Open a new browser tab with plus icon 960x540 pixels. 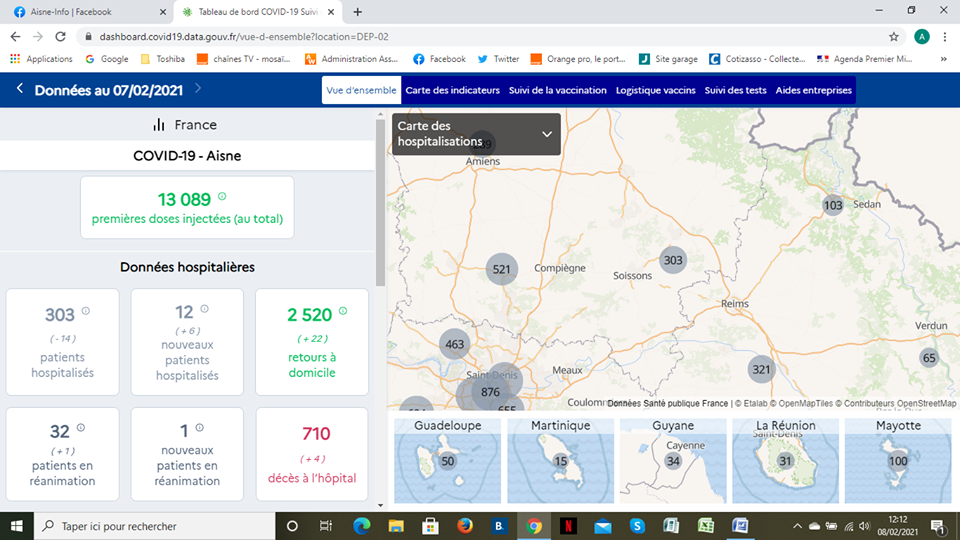[x=358, y=12]
